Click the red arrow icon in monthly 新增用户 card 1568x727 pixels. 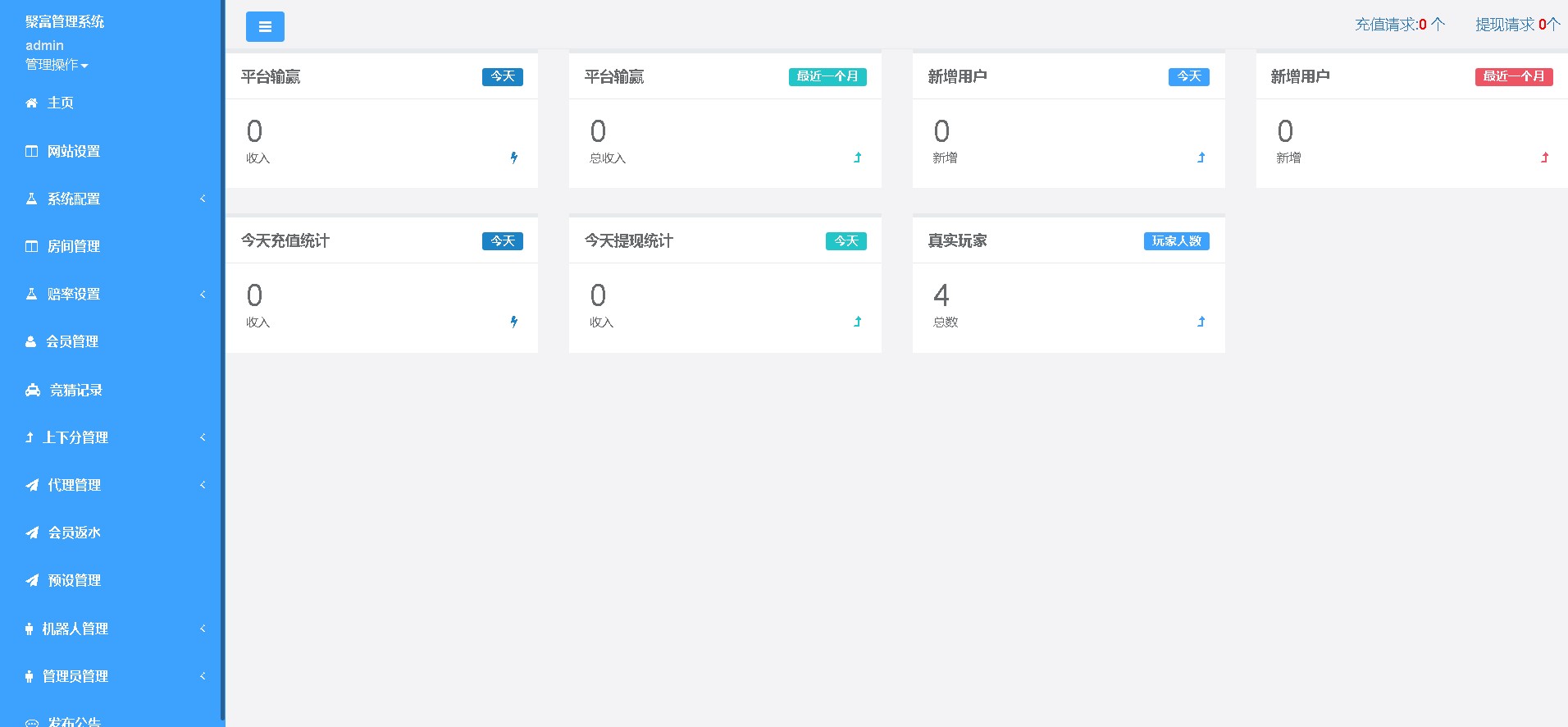click(x=1544, y=158)
